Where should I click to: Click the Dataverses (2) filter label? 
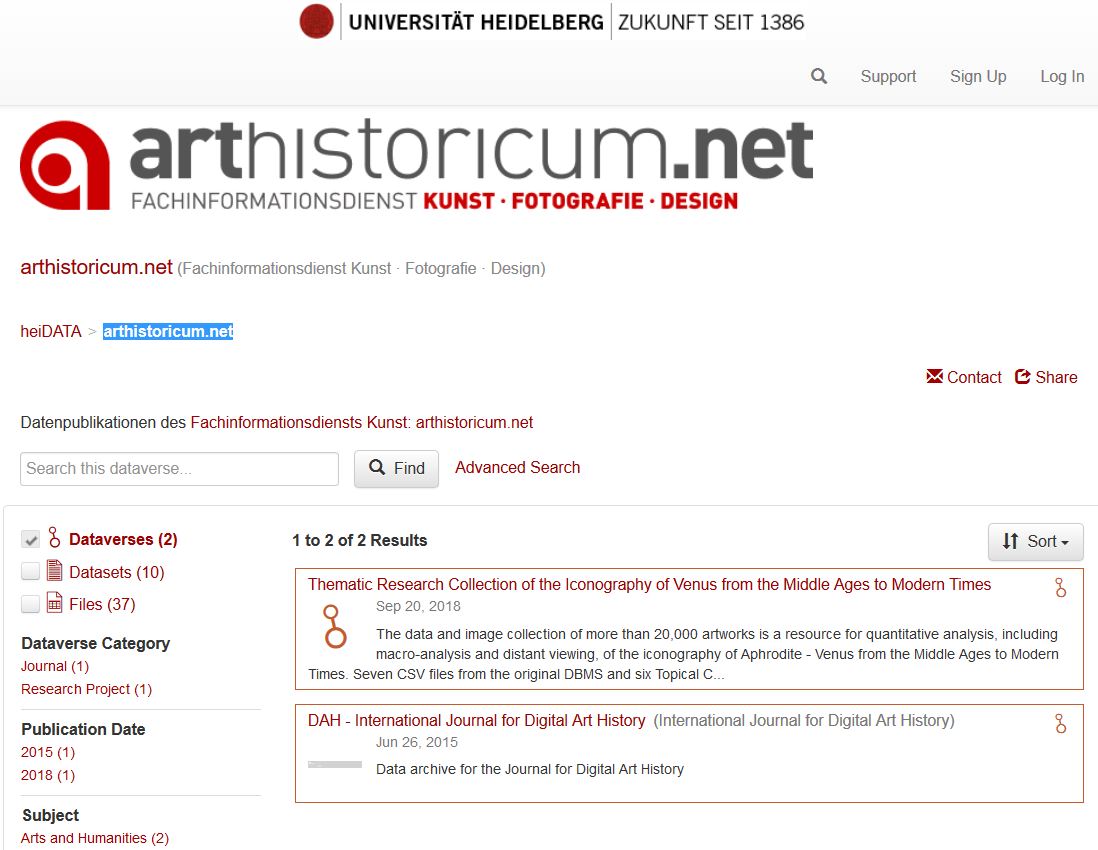(x=123, y=539)
